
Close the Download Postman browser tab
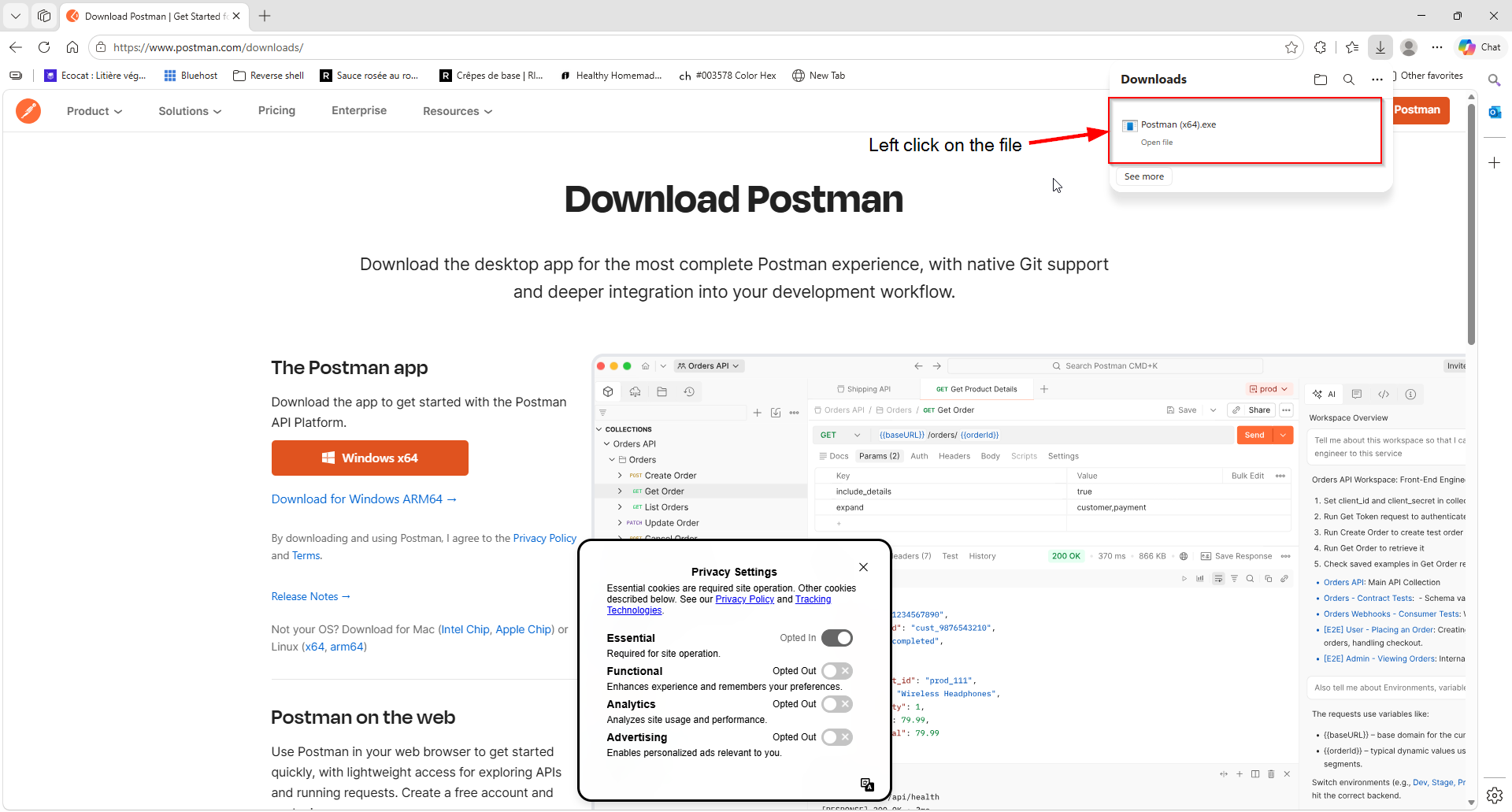pos(236,16)
